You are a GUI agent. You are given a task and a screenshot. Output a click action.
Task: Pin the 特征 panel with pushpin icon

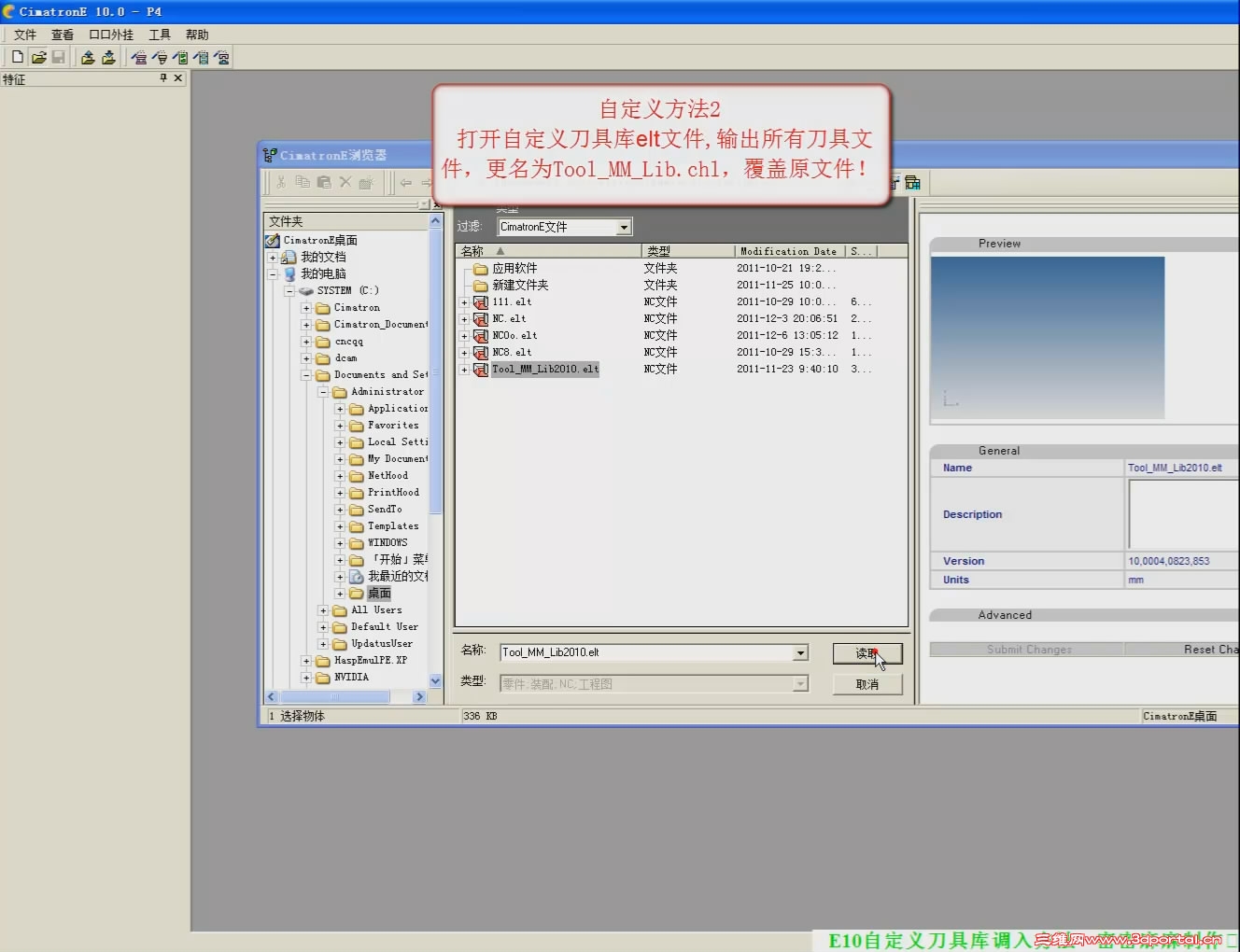tap(163, 78)
